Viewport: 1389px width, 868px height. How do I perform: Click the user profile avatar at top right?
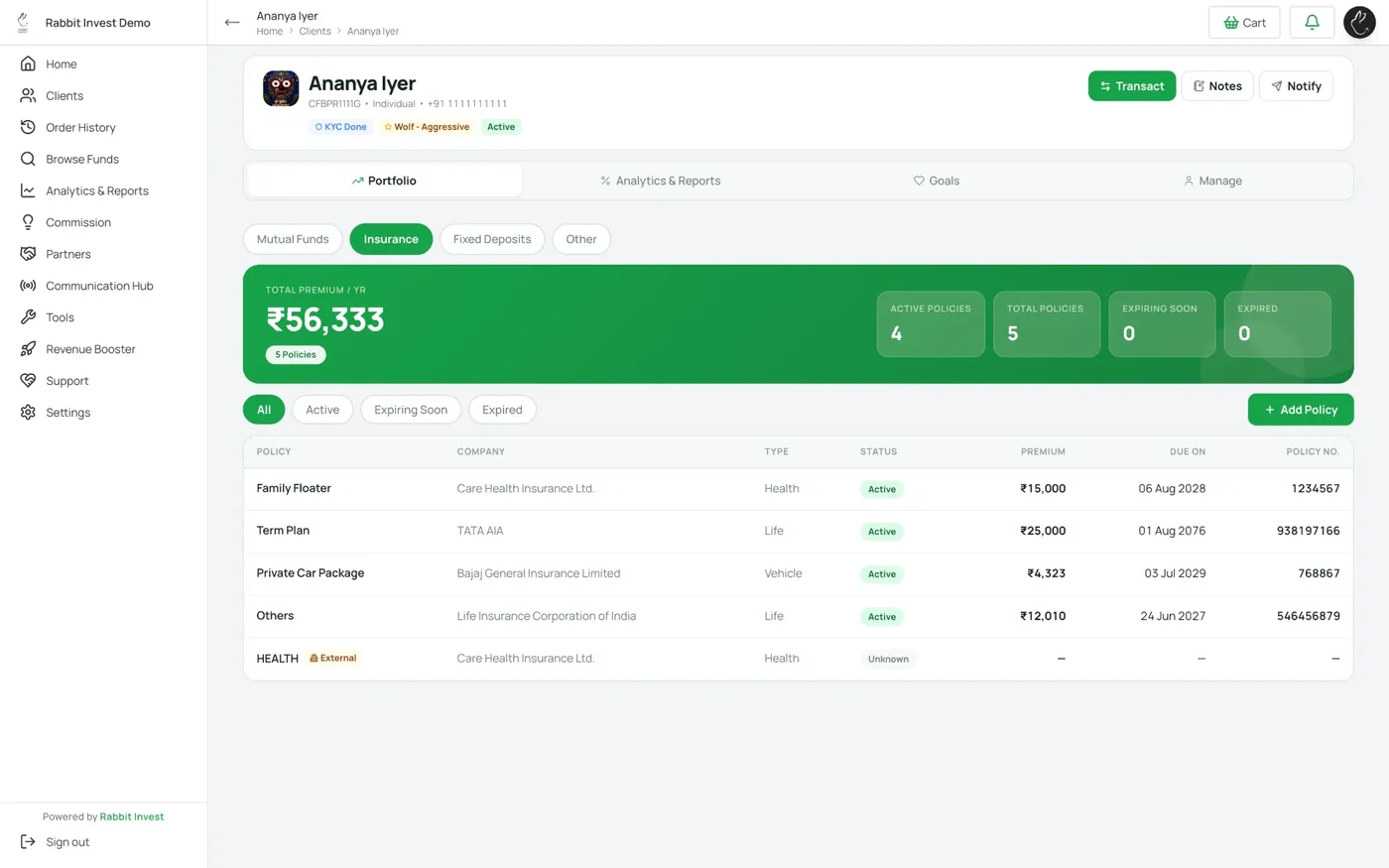(x=1359, y=23)
